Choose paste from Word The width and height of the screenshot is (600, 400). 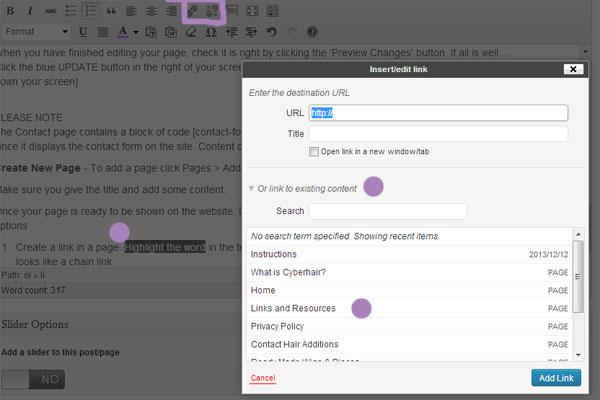tap(171, 32)
